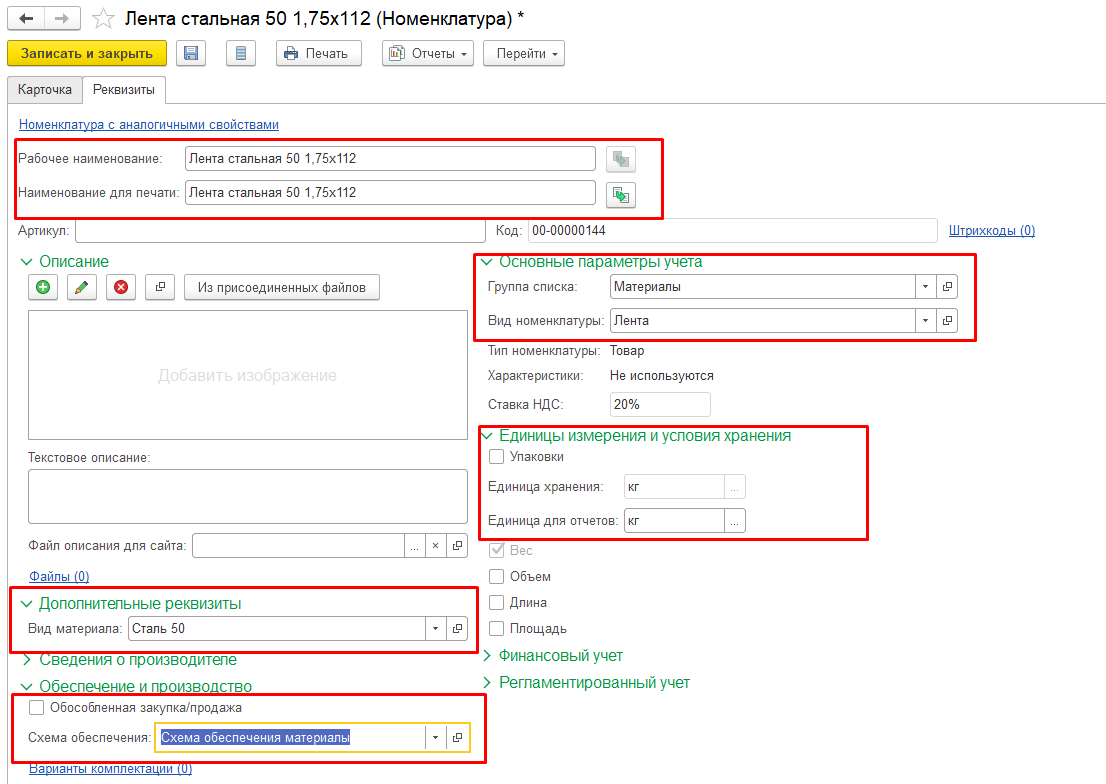
Task: Collapse the Обеспечение и производство section
Action: coord(27,687)
